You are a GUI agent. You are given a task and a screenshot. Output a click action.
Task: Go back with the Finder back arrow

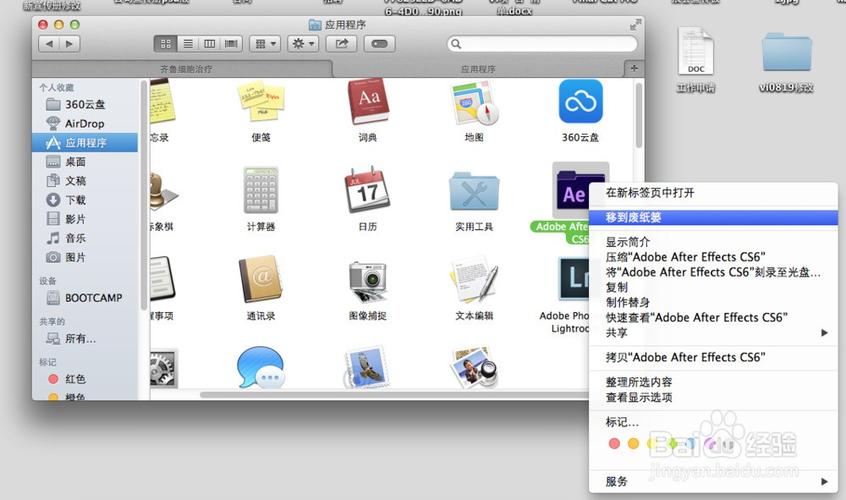(x=49, y=44)
